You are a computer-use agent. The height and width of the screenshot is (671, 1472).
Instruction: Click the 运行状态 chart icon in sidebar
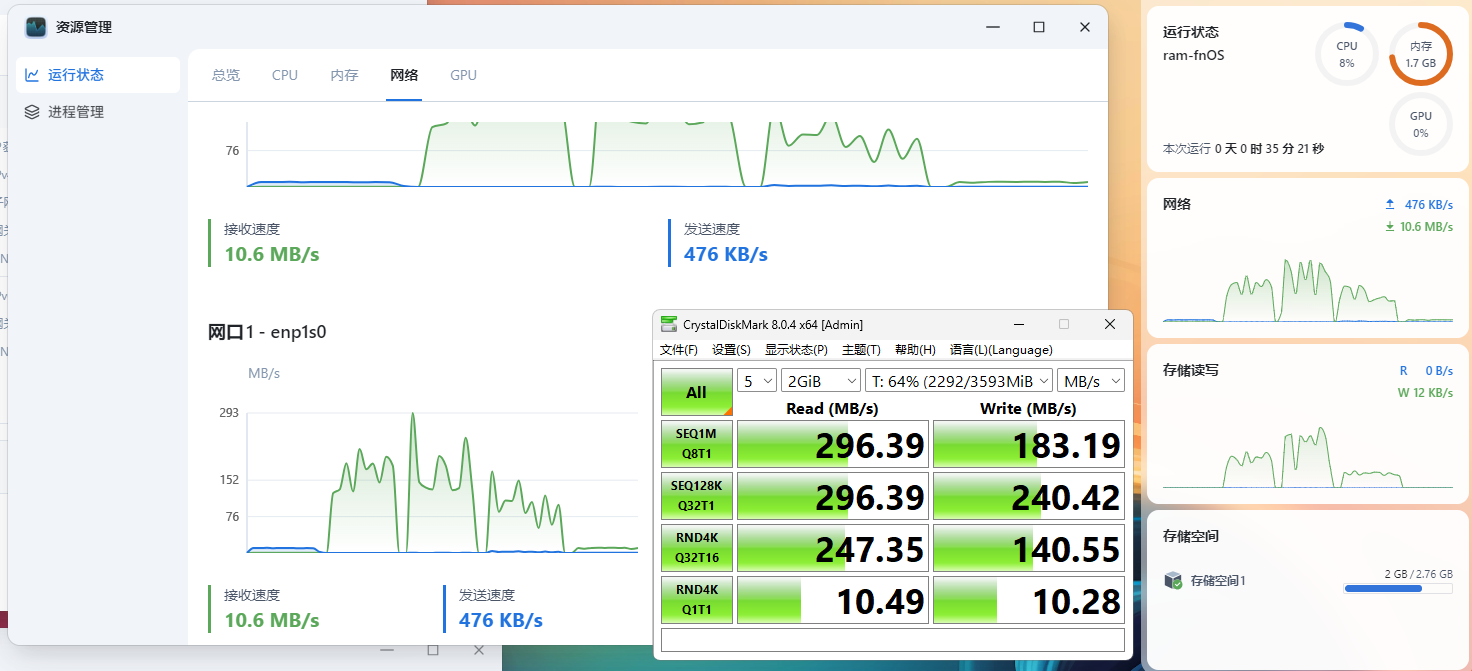tap(32, 75)
